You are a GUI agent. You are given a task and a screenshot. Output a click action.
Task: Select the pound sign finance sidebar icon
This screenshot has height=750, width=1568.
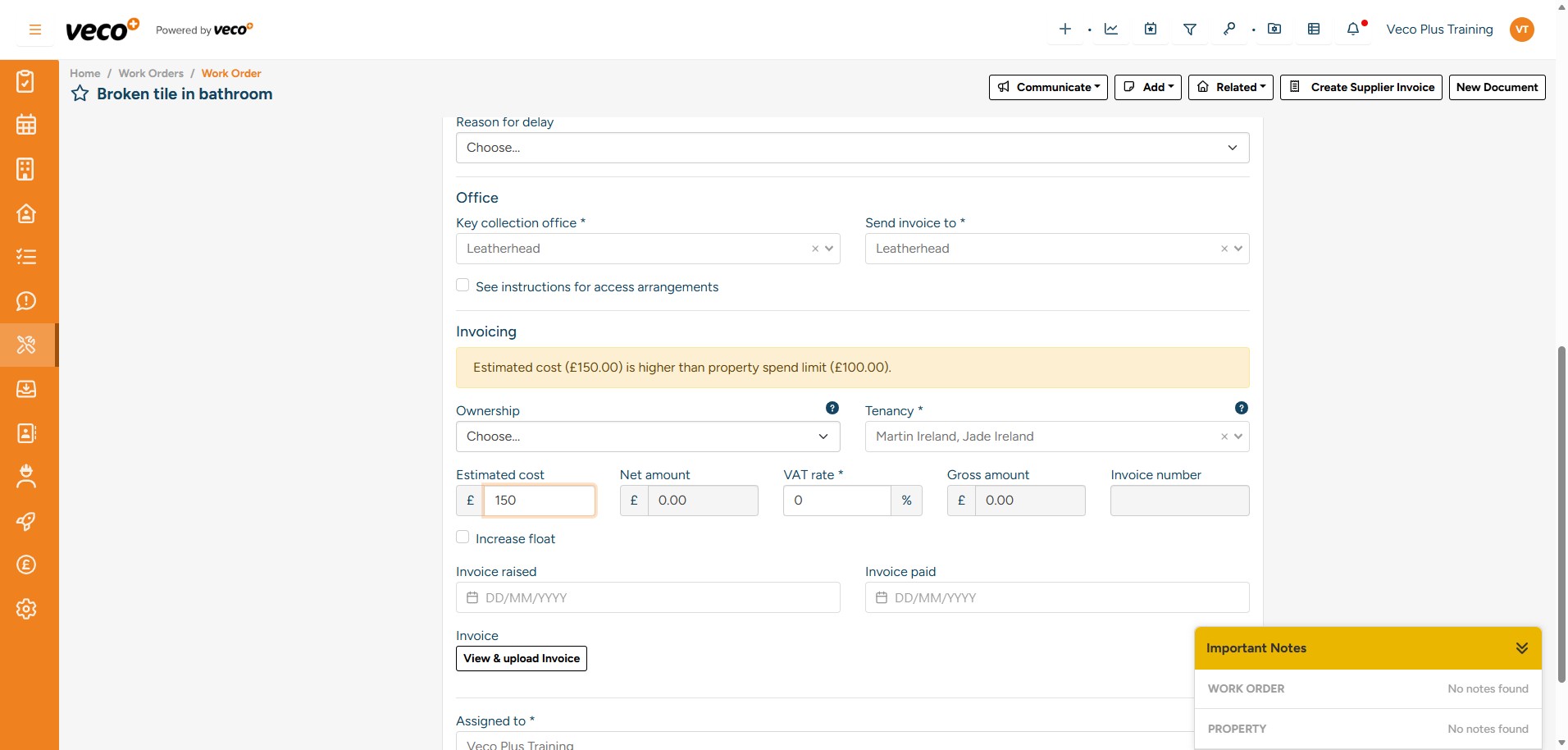click(26, 565)
